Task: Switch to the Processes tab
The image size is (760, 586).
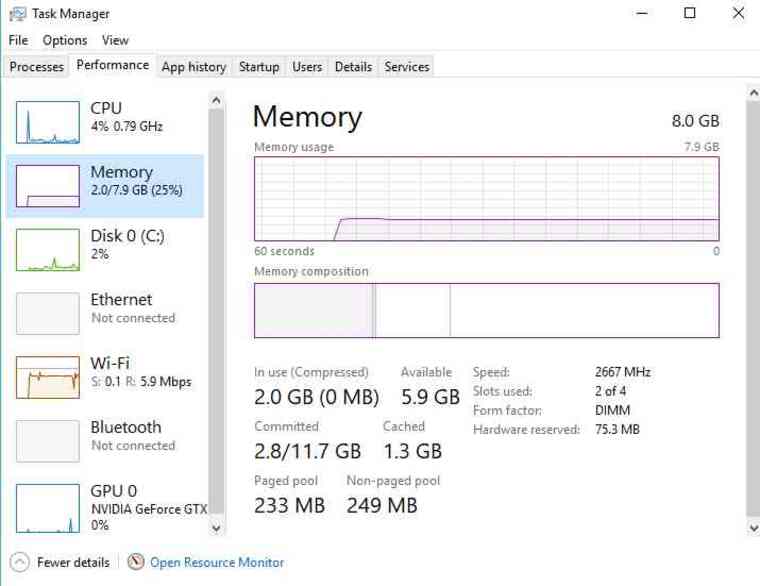Action: tap(37, 67)
